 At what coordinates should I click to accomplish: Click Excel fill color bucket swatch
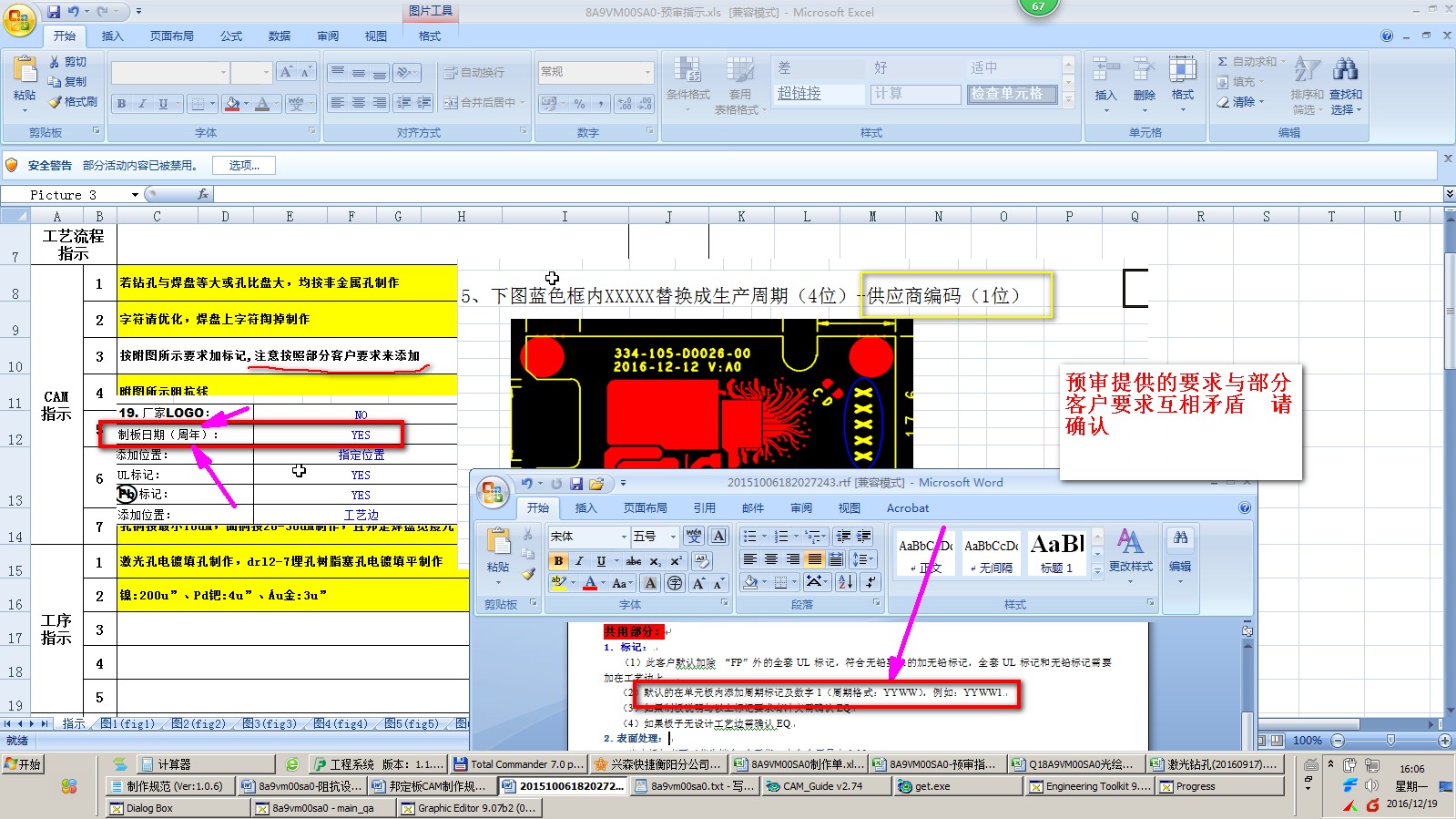[232, 104]
